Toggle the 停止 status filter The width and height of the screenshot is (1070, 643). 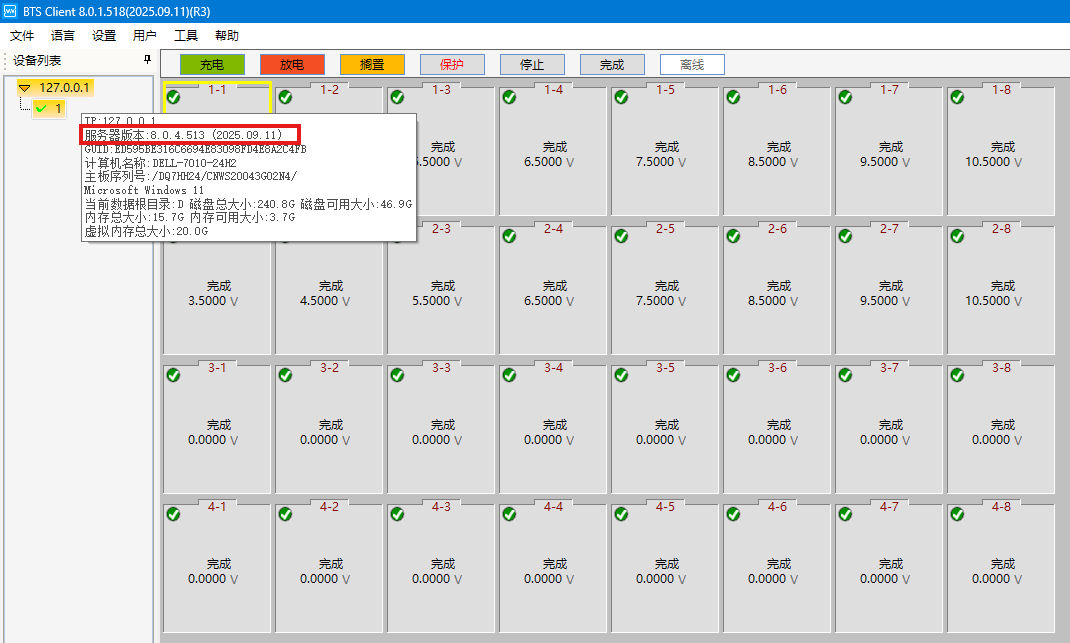(x=532, y=64)
